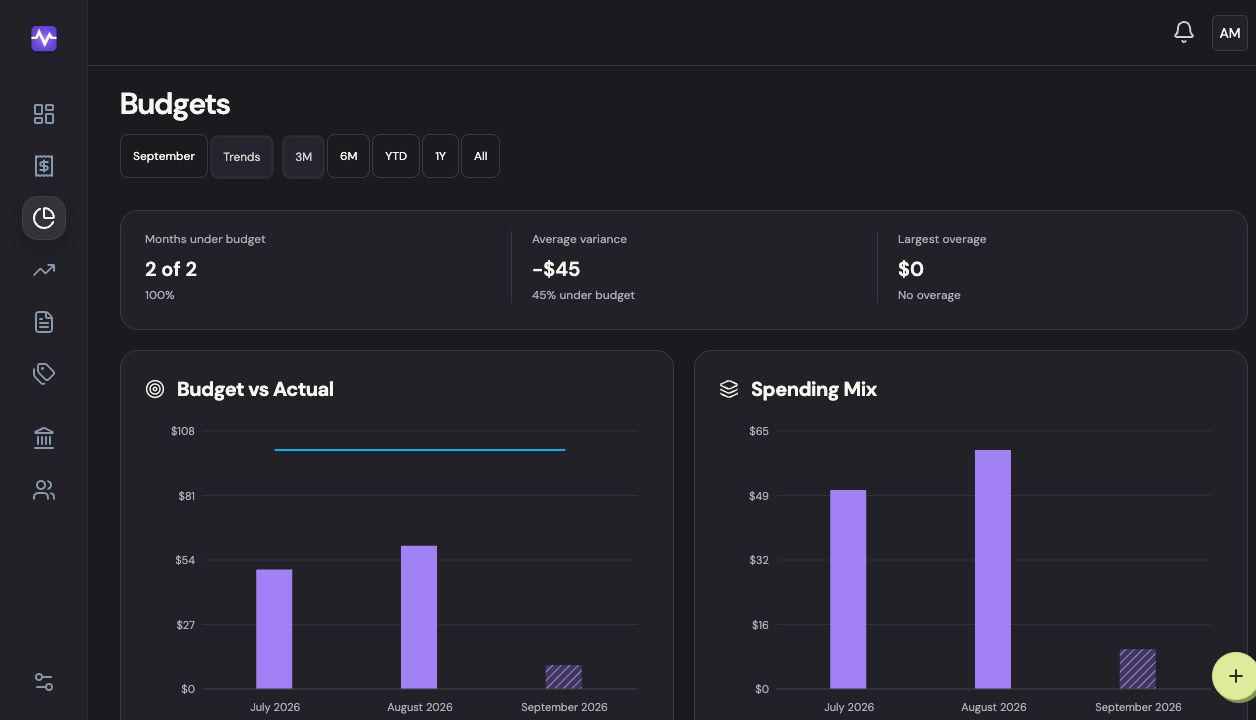Open the transactions receipt icon in sidebar

44,166
